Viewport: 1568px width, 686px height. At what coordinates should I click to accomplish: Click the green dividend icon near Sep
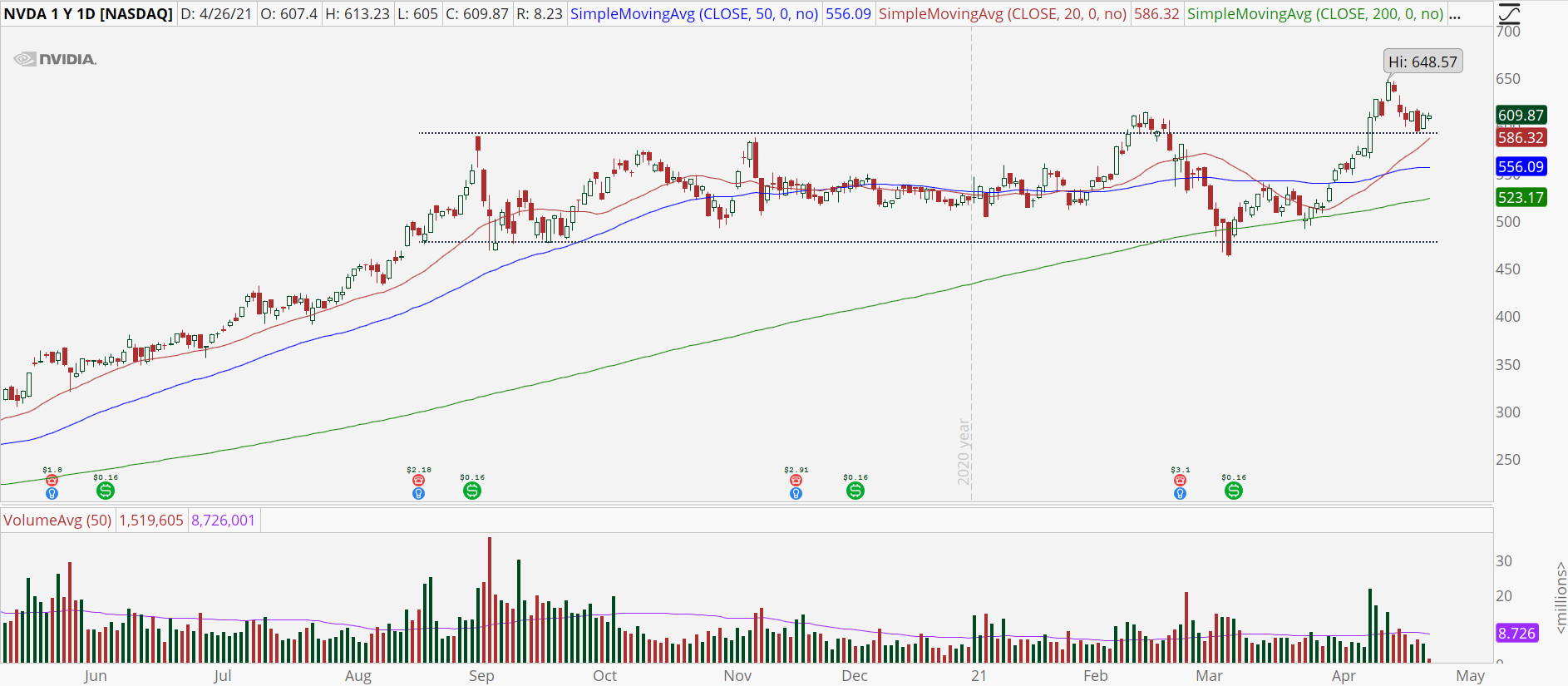pyautogui.click(x=472, y=491)
